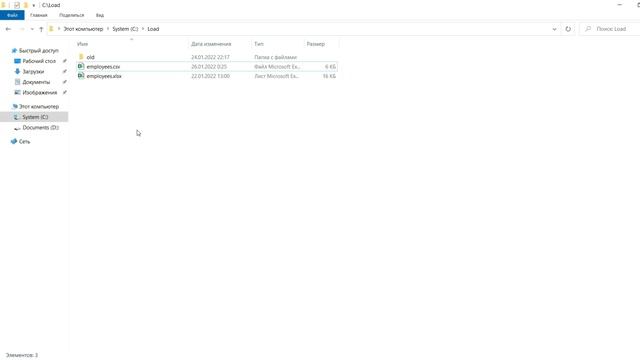The image size is (640, 360).
Task: Open Загрузки in the navigation pane
Action: 33,71
